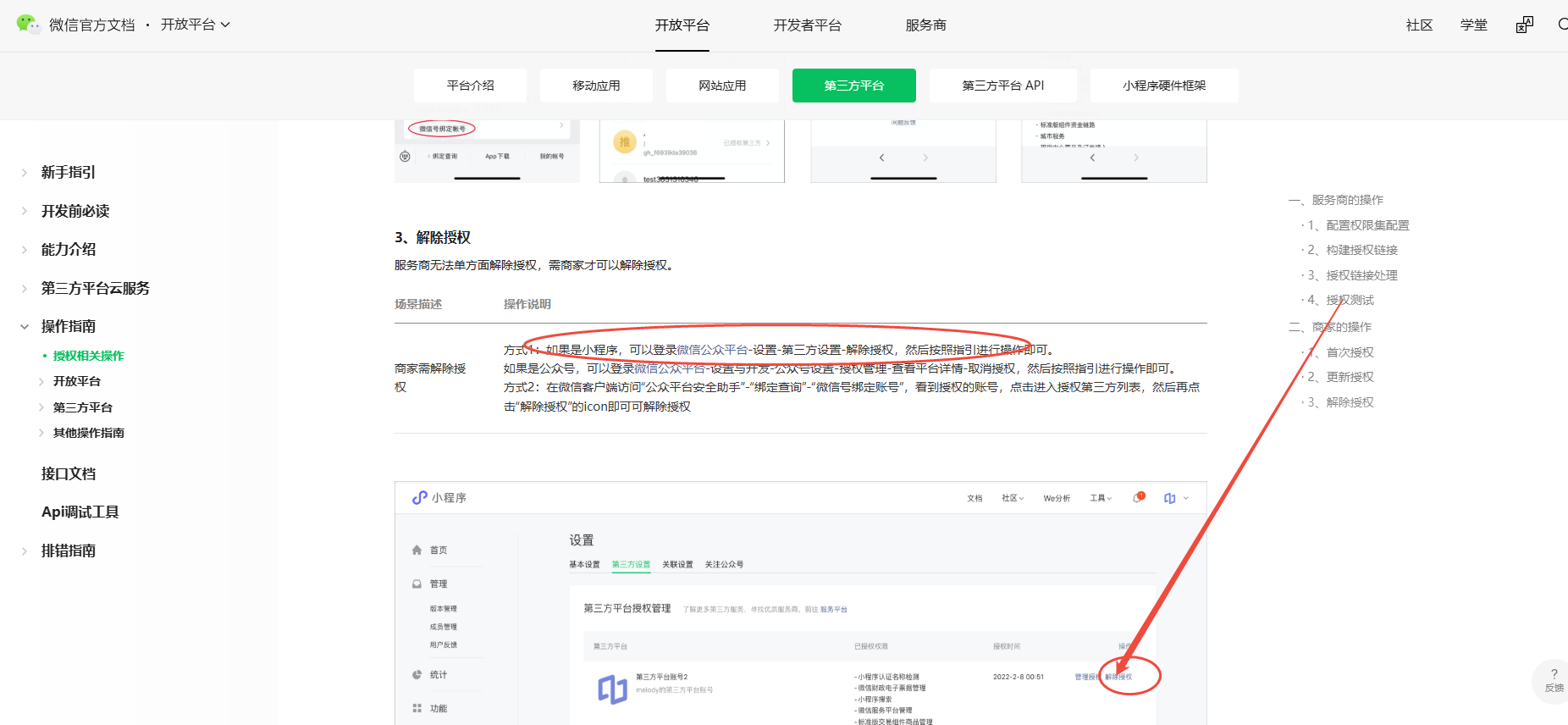Open the 小程序 settings screenshot image
This screenshot has height=725, width=1568.
(x=801, y=603)
